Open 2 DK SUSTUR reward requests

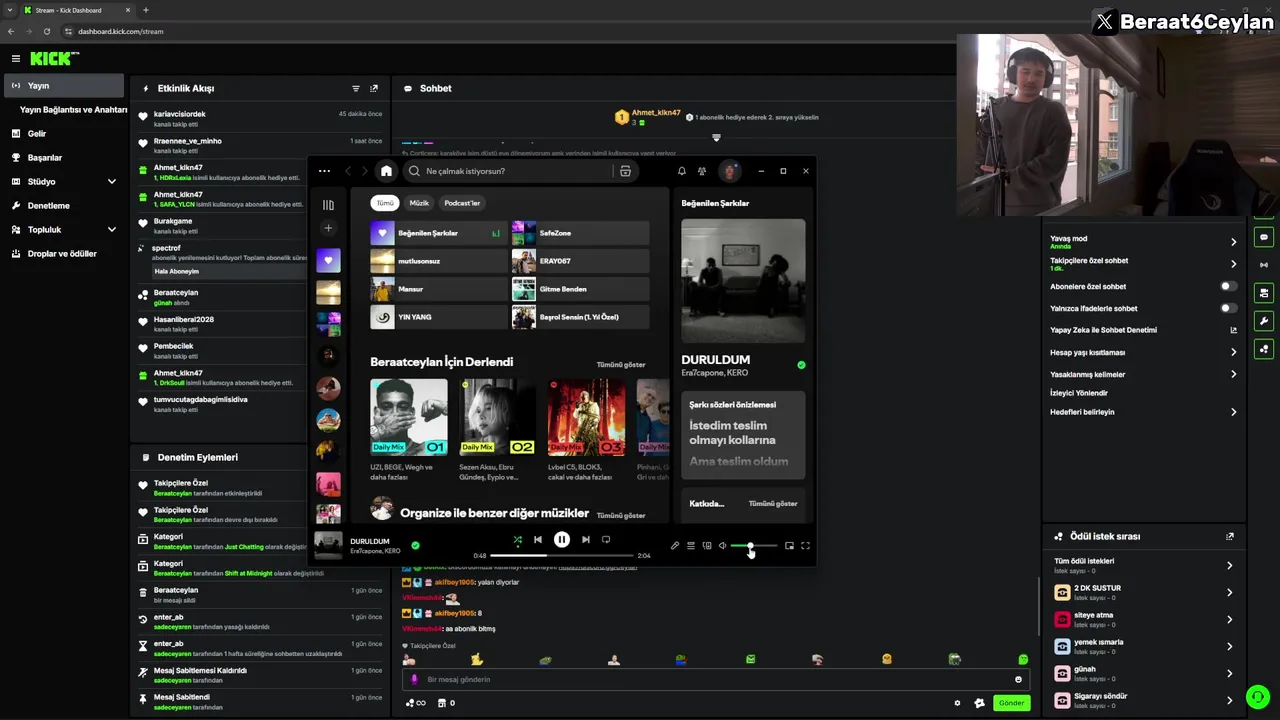tap(1143, 592)
